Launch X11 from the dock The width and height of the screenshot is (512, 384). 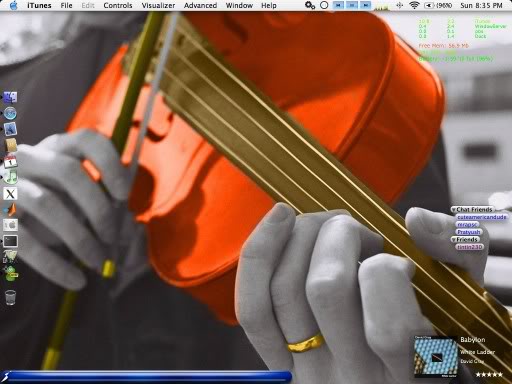10,193
